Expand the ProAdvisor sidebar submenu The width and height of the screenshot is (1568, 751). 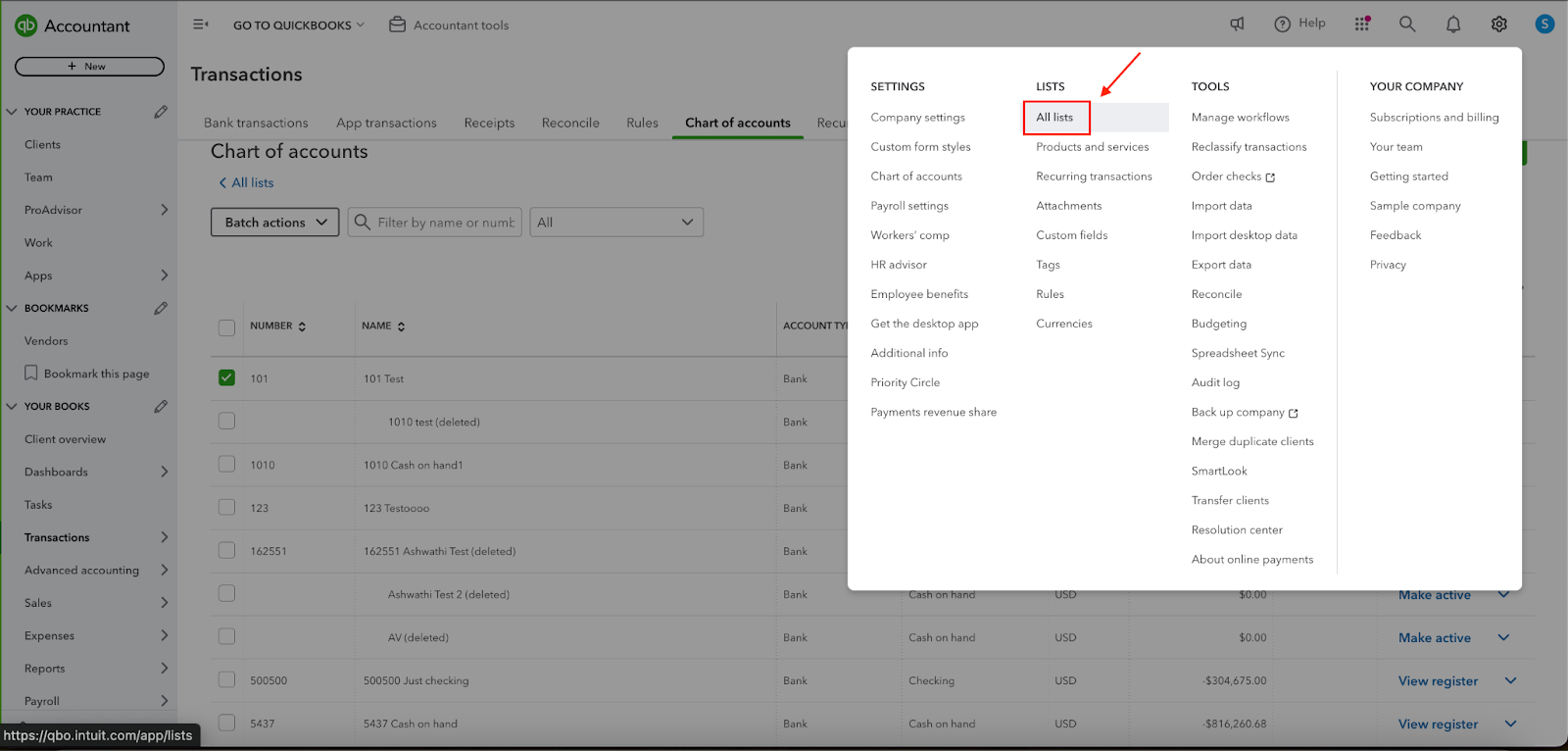click(164, 210)
